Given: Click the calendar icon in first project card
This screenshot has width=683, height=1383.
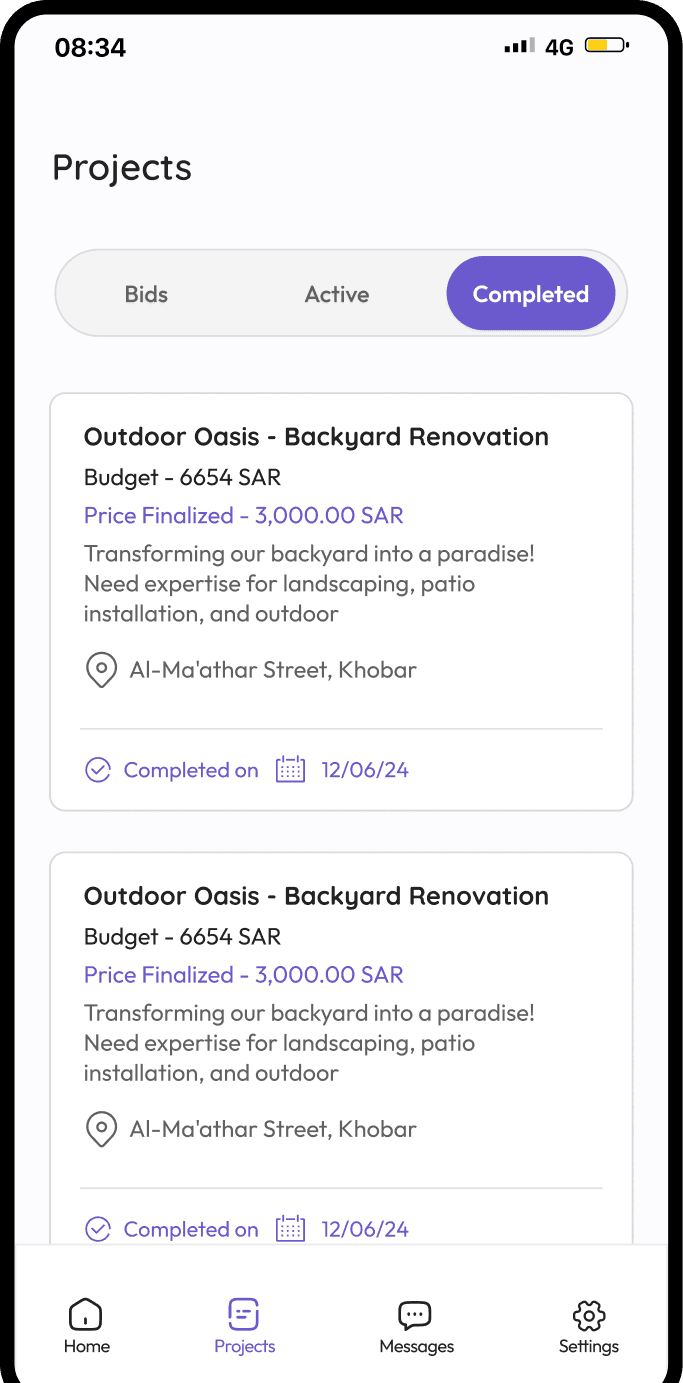Looking at the screenshot, I should coord(290,770).
